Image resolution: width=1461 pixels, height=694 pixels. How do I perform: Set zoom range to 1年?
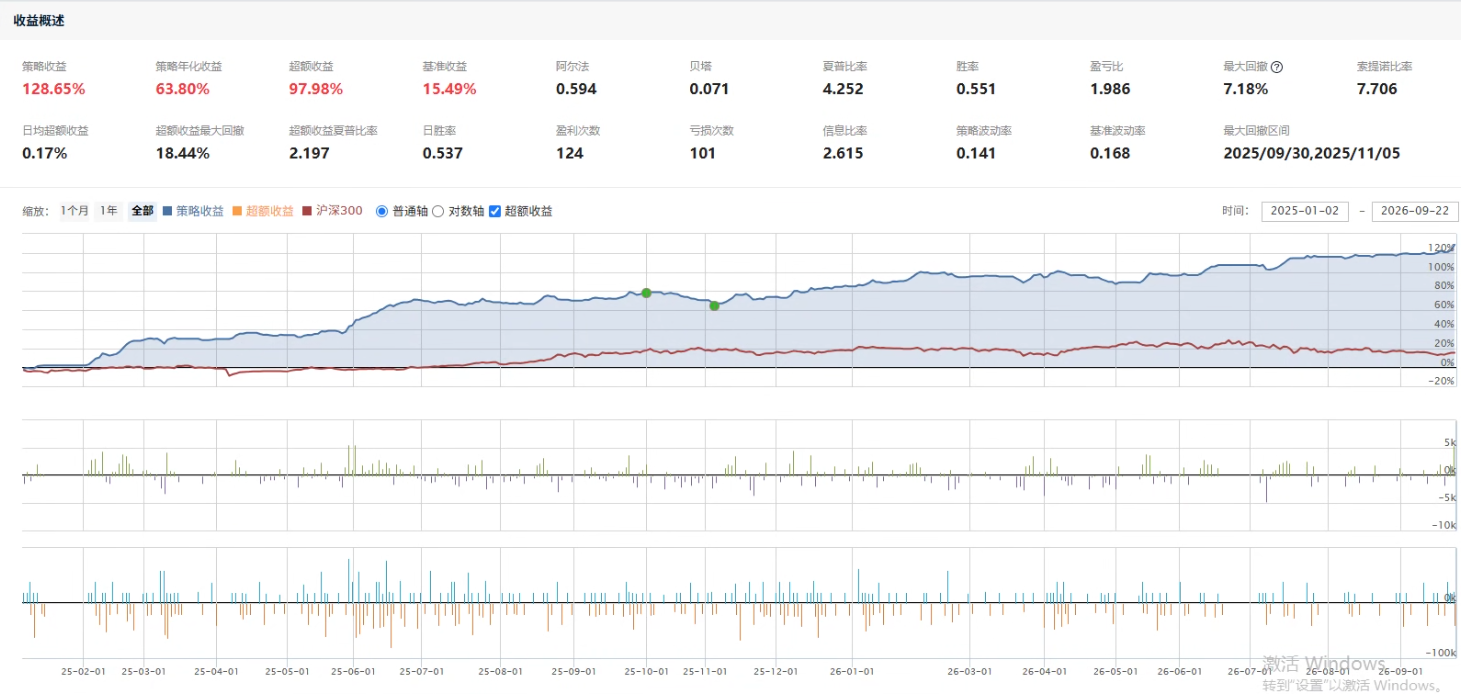point(109,211)
